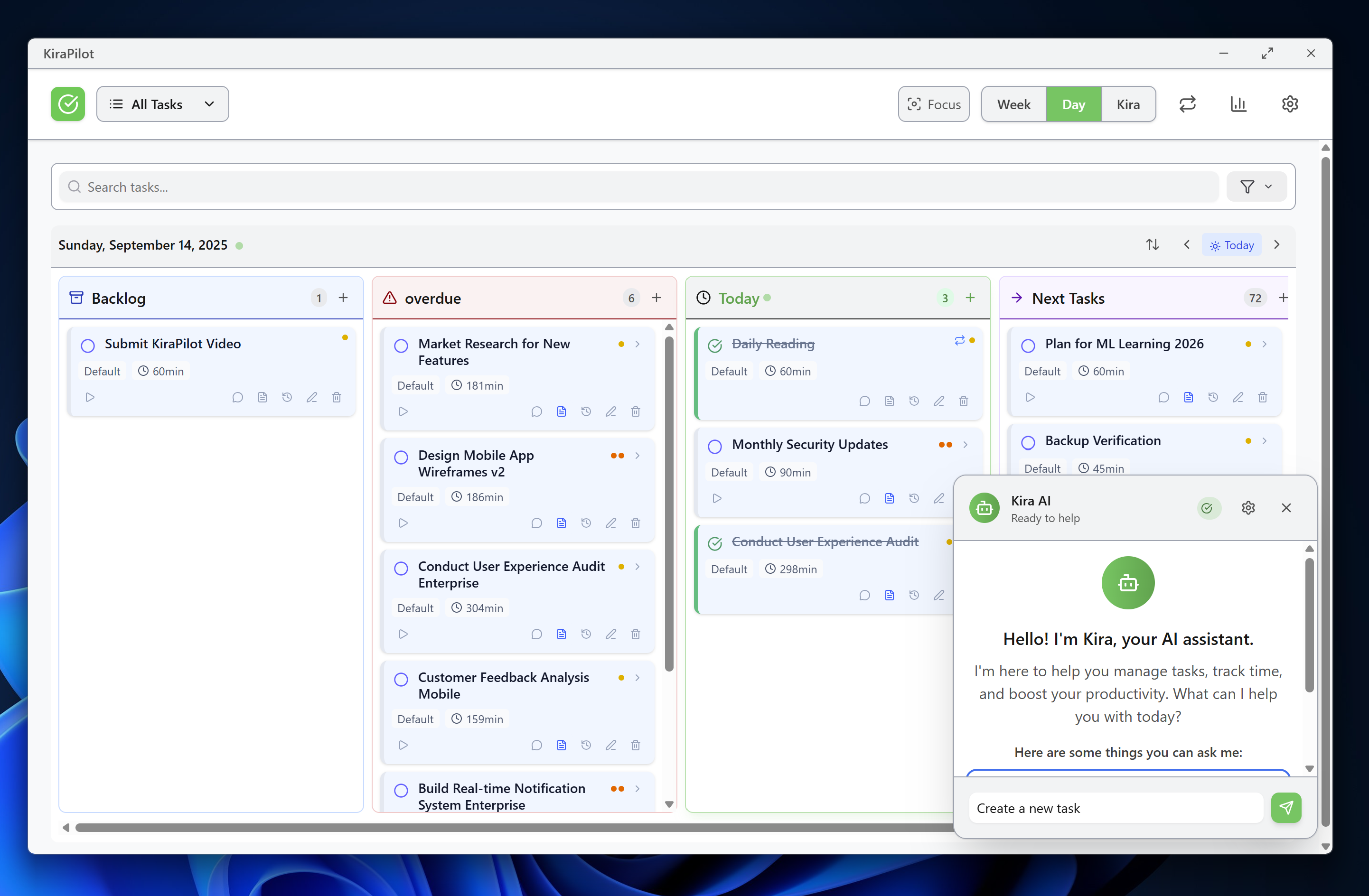Screen dimensions: 1369x896
Task: Switch to the Kira tab
Action: click(x=1127, y=104)
